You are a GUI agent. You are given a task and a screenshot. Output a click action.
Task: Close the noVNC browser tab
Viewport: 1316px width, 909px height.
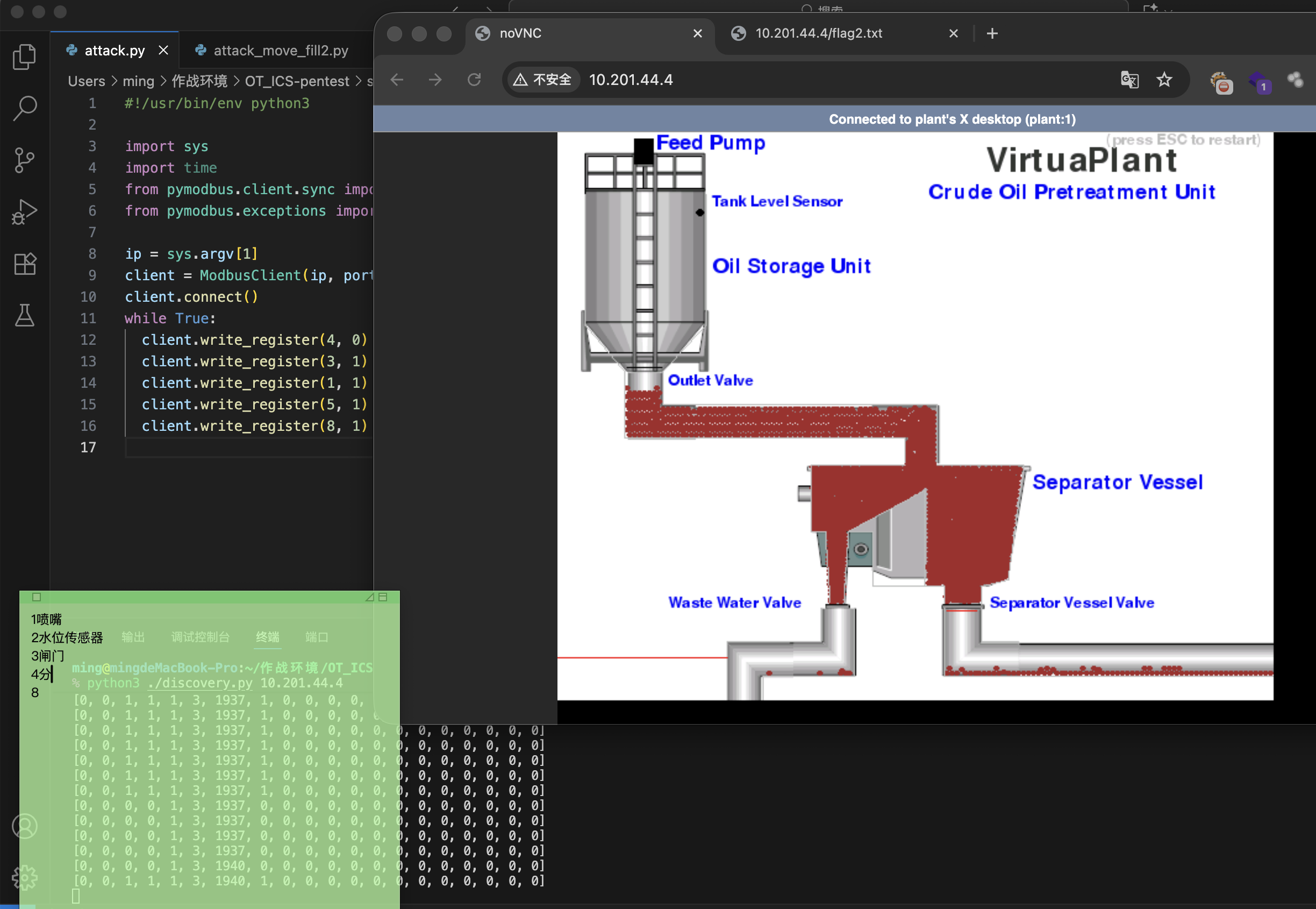coord(697,33)
